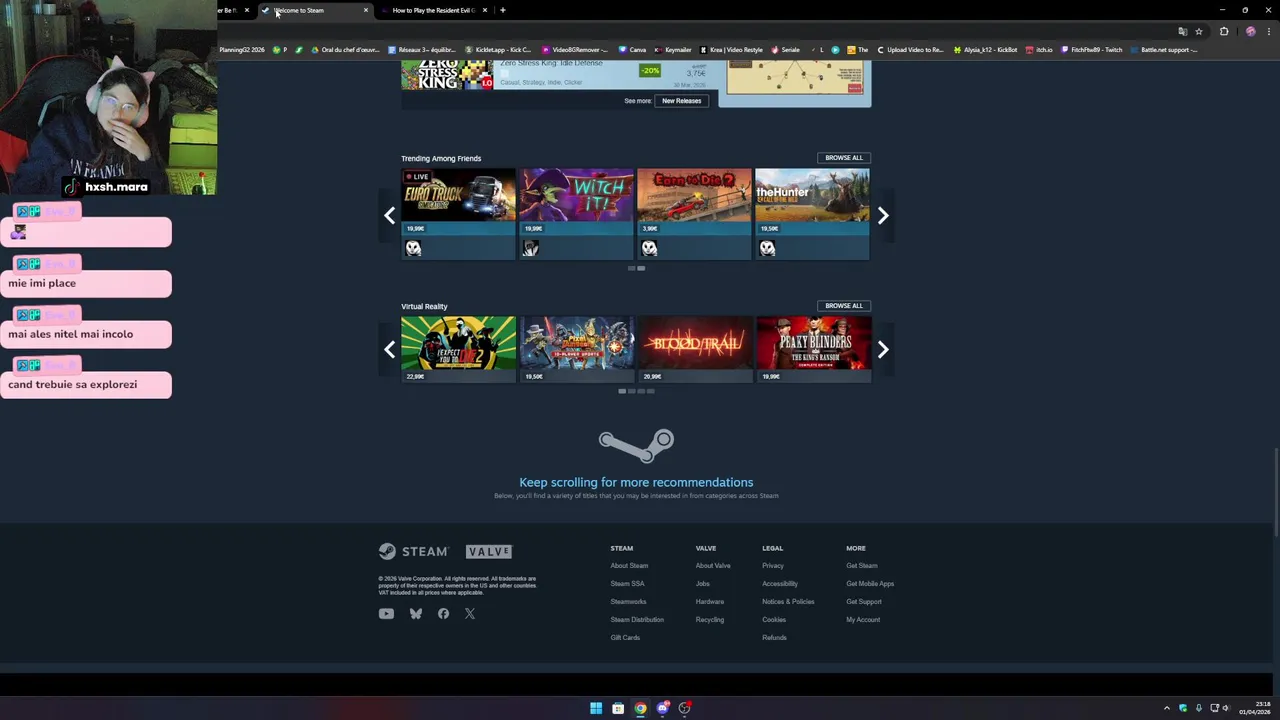This screenshot has height=720, width=1280.
Task: Go to previous Virtual Reality games
Action: (389, 349)
